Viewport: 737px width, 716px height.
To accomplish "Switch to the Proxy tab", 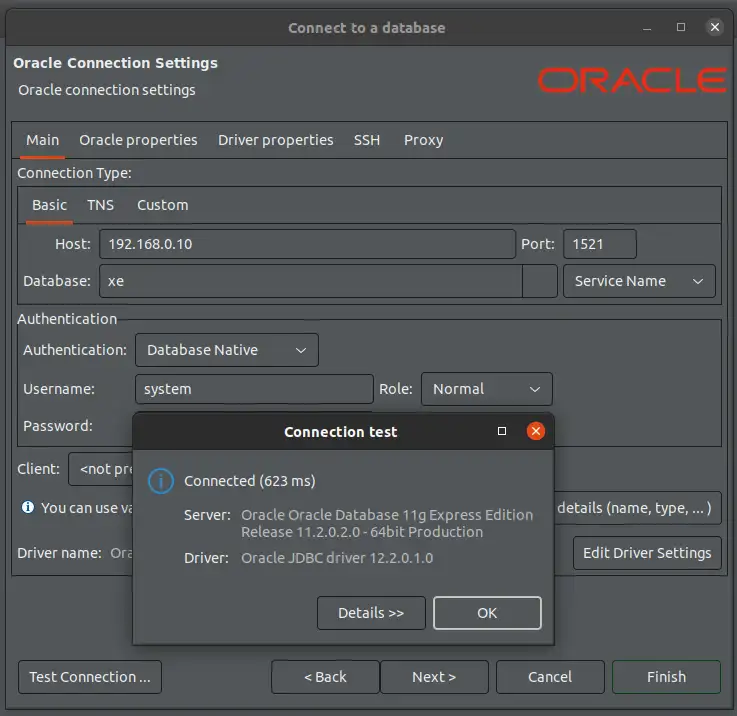I will pyautogui.click(x=423, y=140).
